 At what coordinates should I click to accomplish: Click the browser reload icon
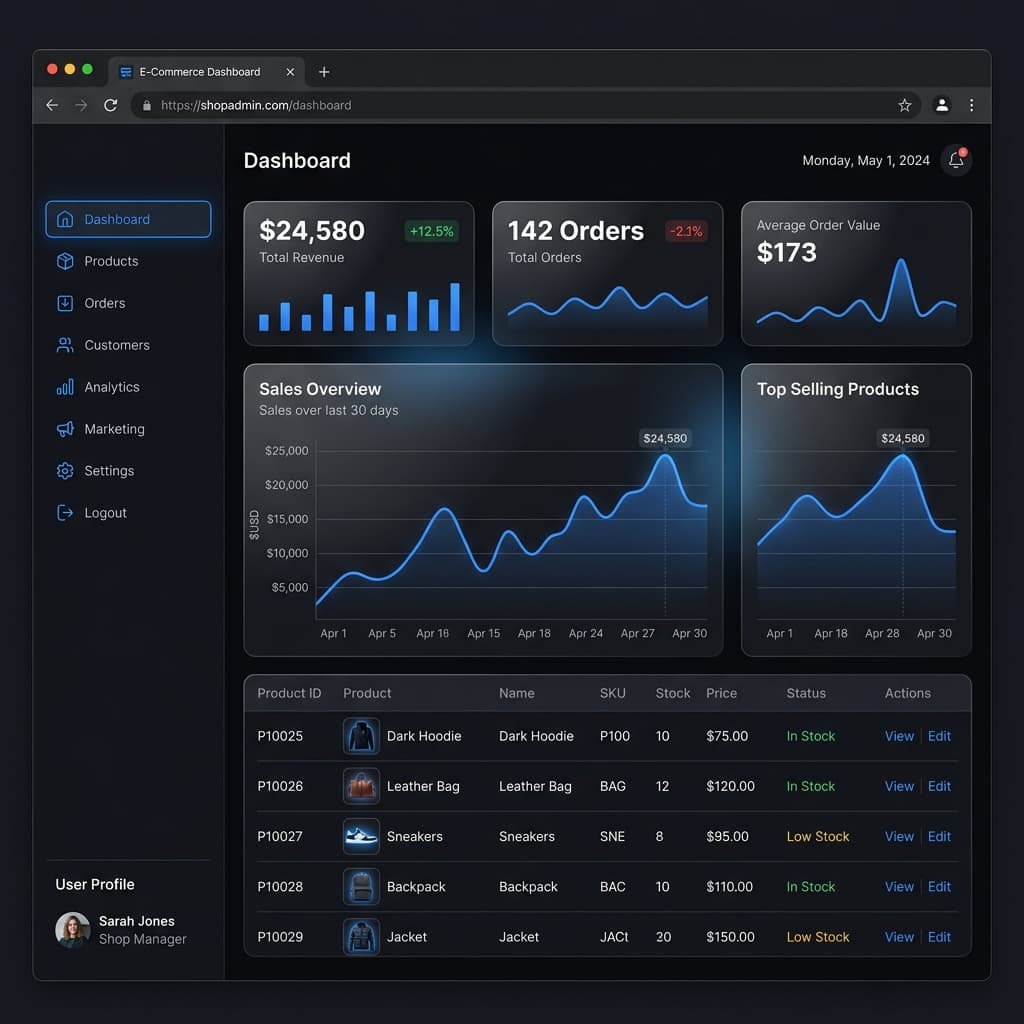(110, 105)
